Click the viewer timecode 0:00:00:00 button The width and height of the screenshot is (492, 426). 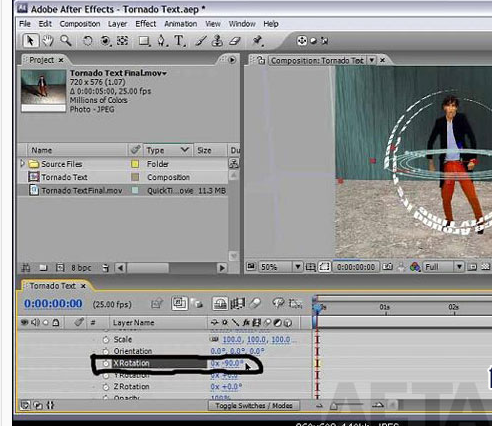pyautogui.click(x=355, y=267)
